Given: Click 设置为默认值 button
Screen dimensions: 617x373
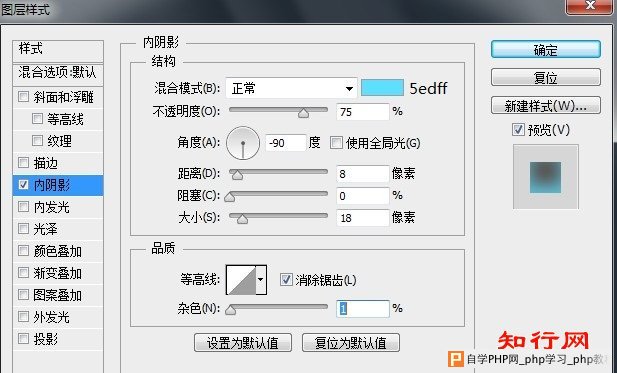Looking at the screenshot, I should pos(243,343).
